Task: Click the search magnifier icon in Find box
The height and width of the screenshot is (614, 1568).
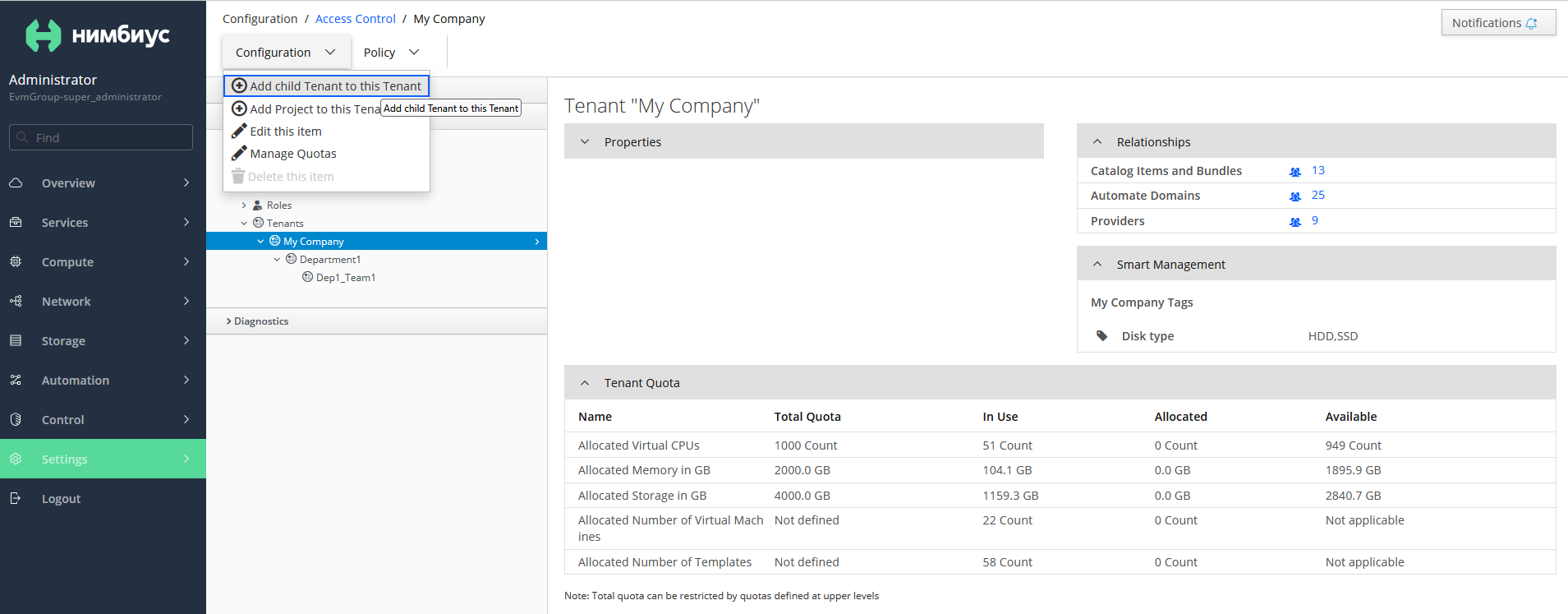Action: click(22, 137)
